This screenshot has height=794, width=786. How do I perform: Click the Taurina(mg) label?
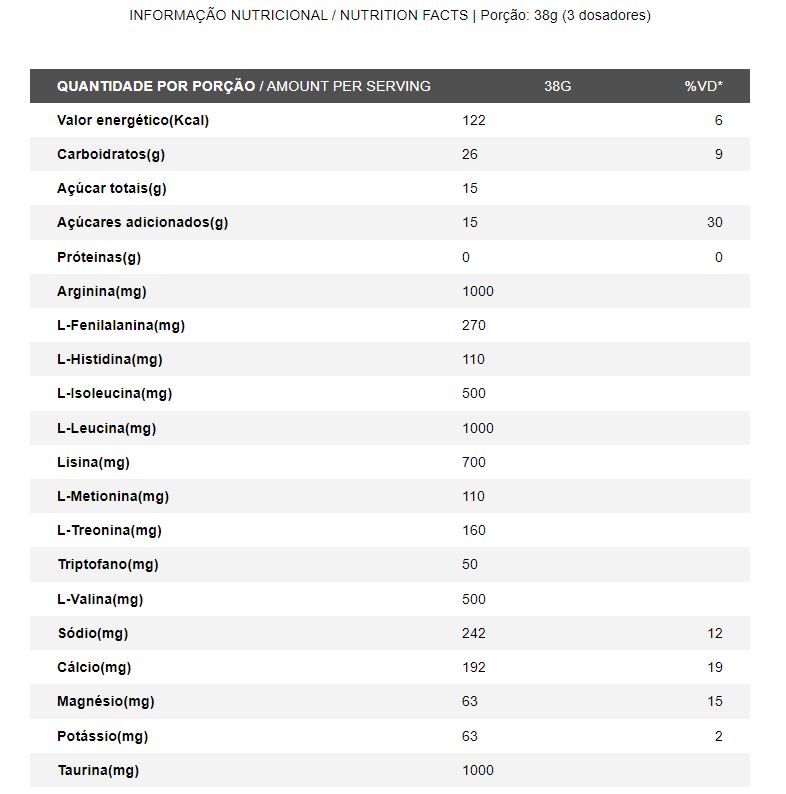pyautogui.click(x=98, y=770)
